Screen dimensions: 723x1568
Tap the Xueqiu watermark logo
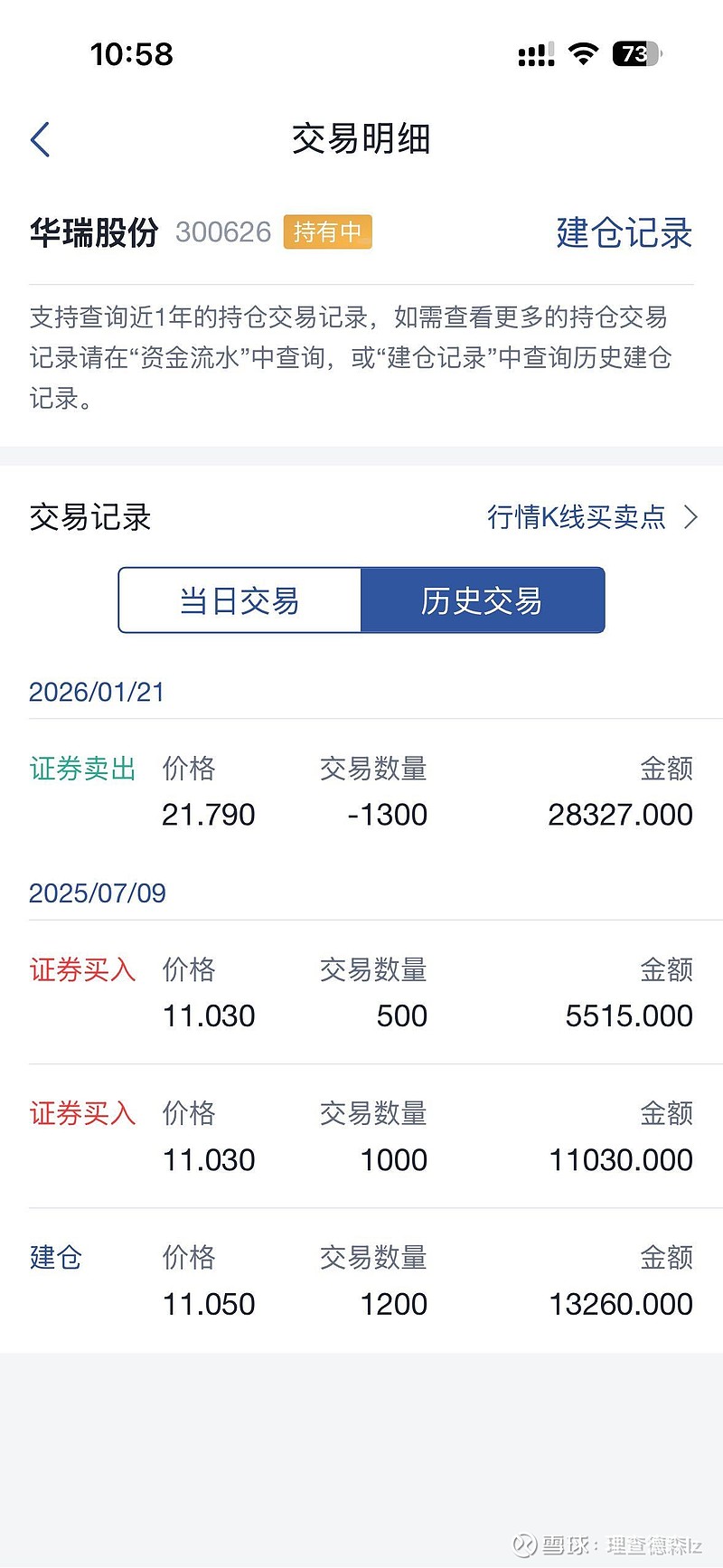525,1544
